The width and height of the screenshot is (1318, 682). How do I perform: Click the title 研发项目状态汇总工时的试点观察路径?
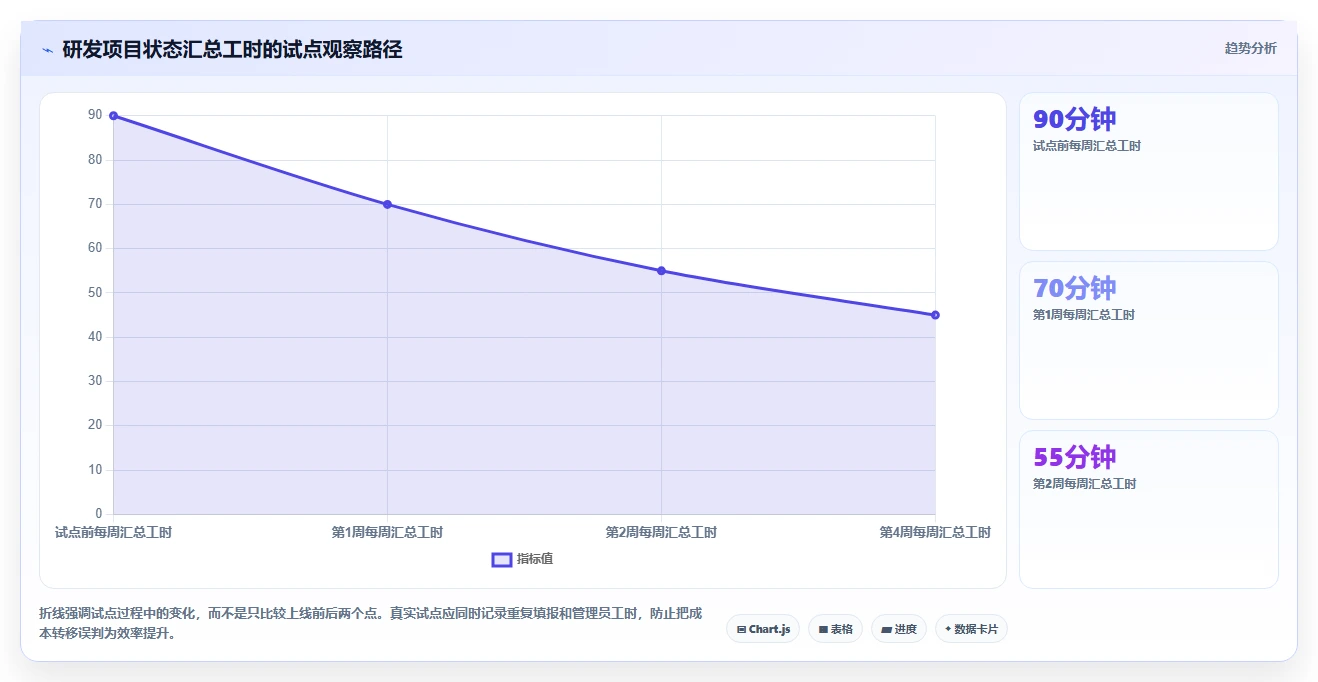[x=232, y=49]
